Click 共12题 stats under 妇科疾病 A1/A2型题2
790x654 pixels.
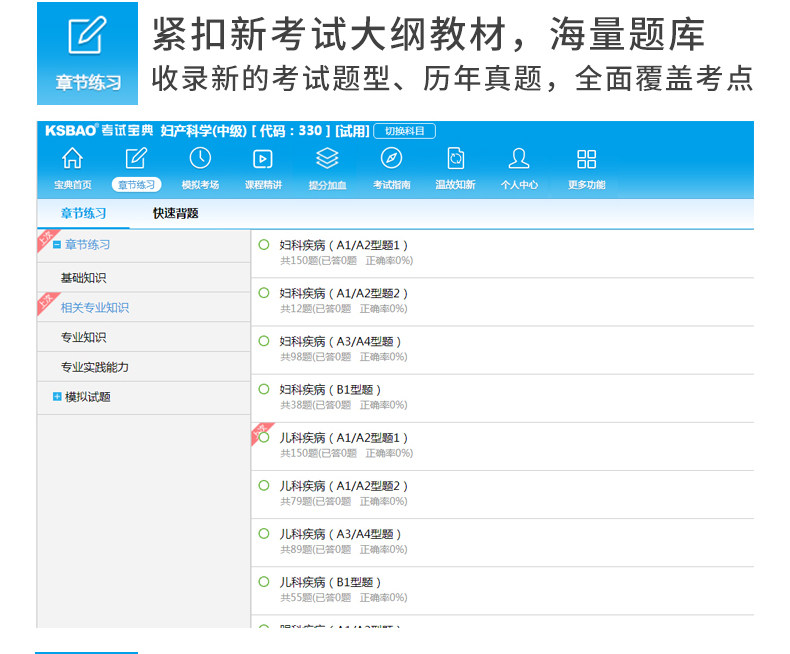click(x=344, y=308)
